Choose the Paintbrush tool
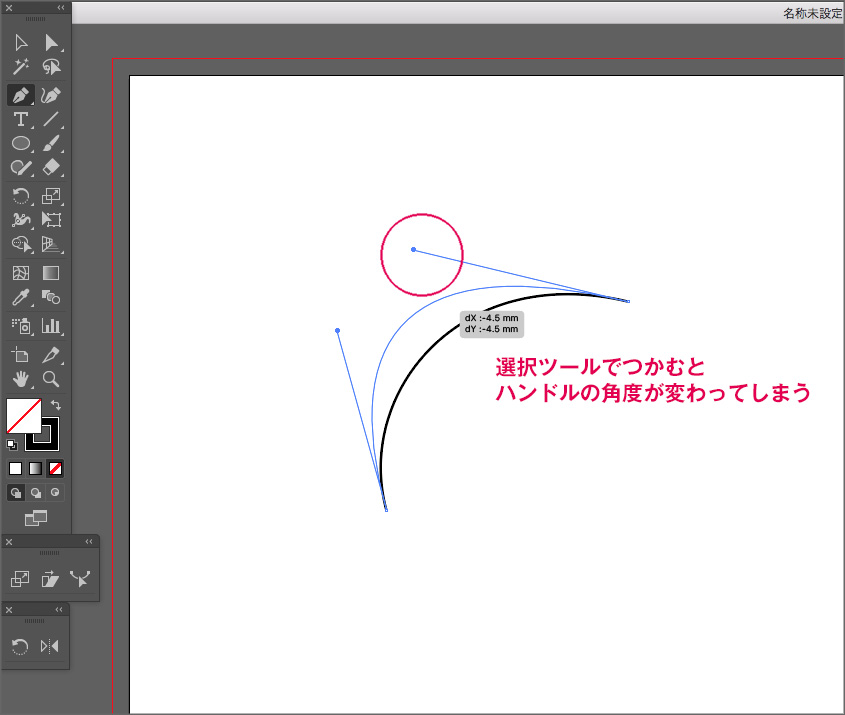845x715 pixels. click(x=51, y=143)
